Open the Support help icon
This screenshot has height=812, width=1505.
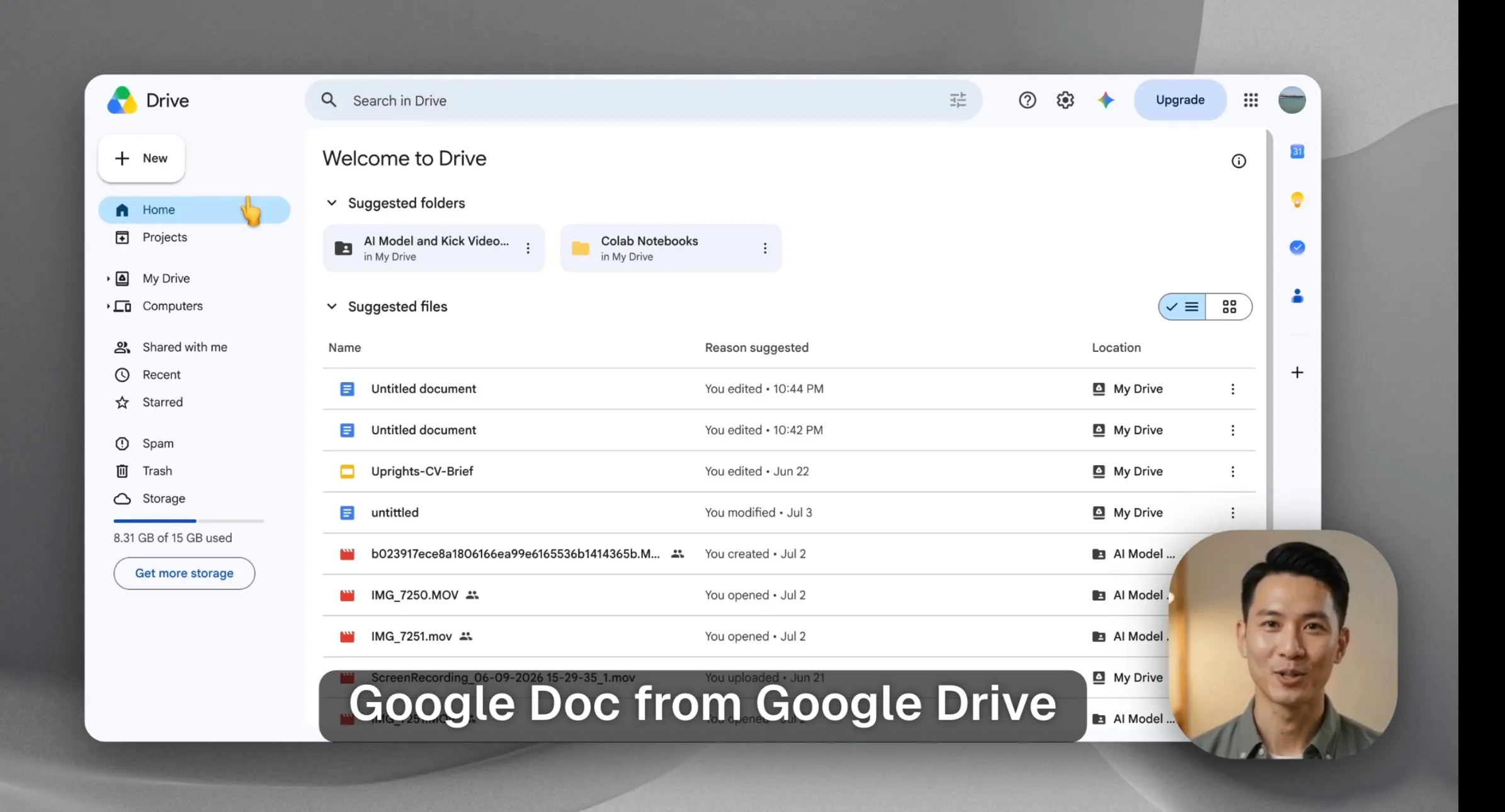point(1027,100)
